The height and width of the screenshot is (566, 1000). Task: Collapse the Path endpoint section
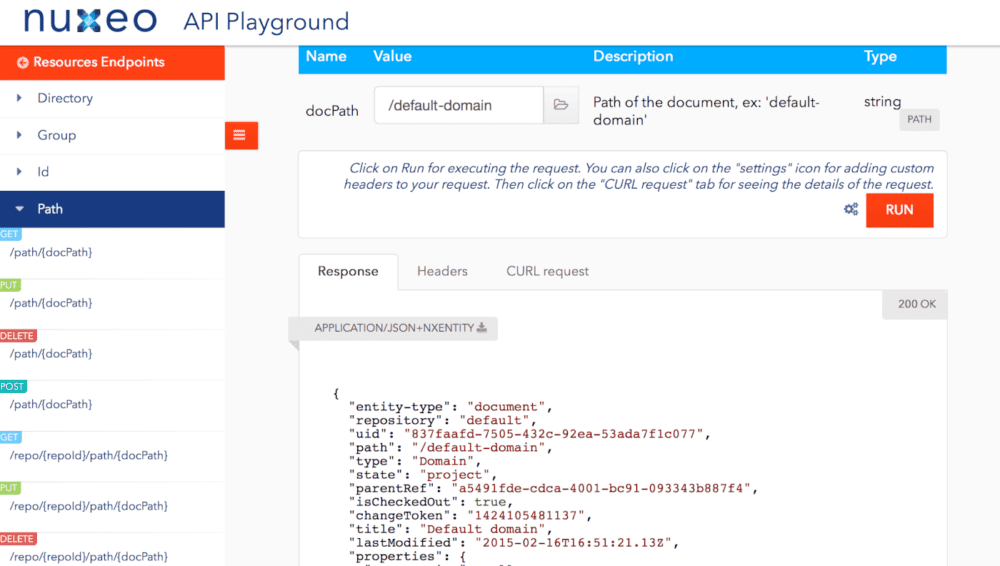[50, 209]
